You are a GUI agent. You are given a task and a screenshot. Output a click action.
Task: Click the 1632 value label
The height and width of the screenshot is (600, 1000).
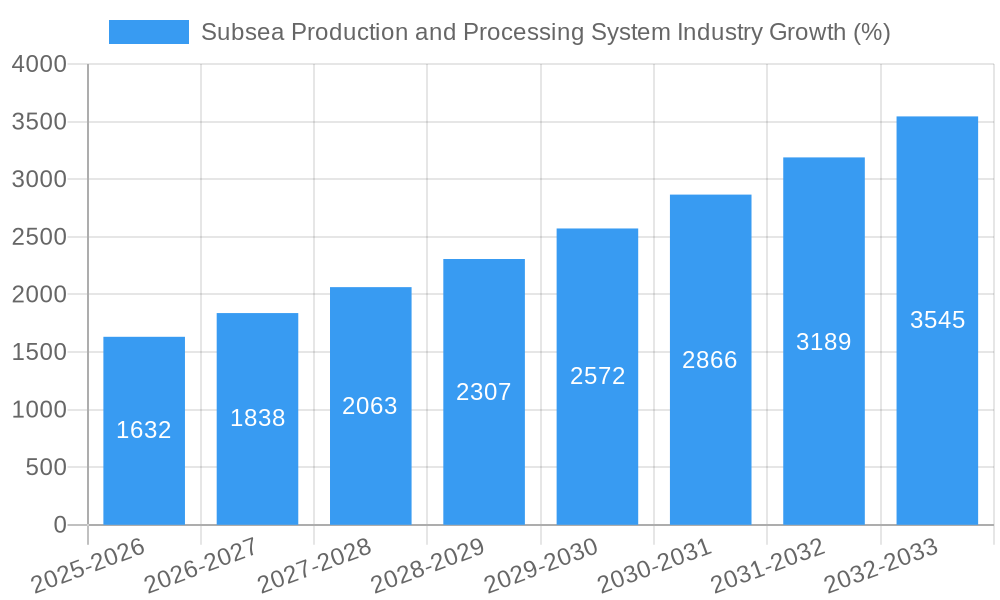tap(143, 430)
